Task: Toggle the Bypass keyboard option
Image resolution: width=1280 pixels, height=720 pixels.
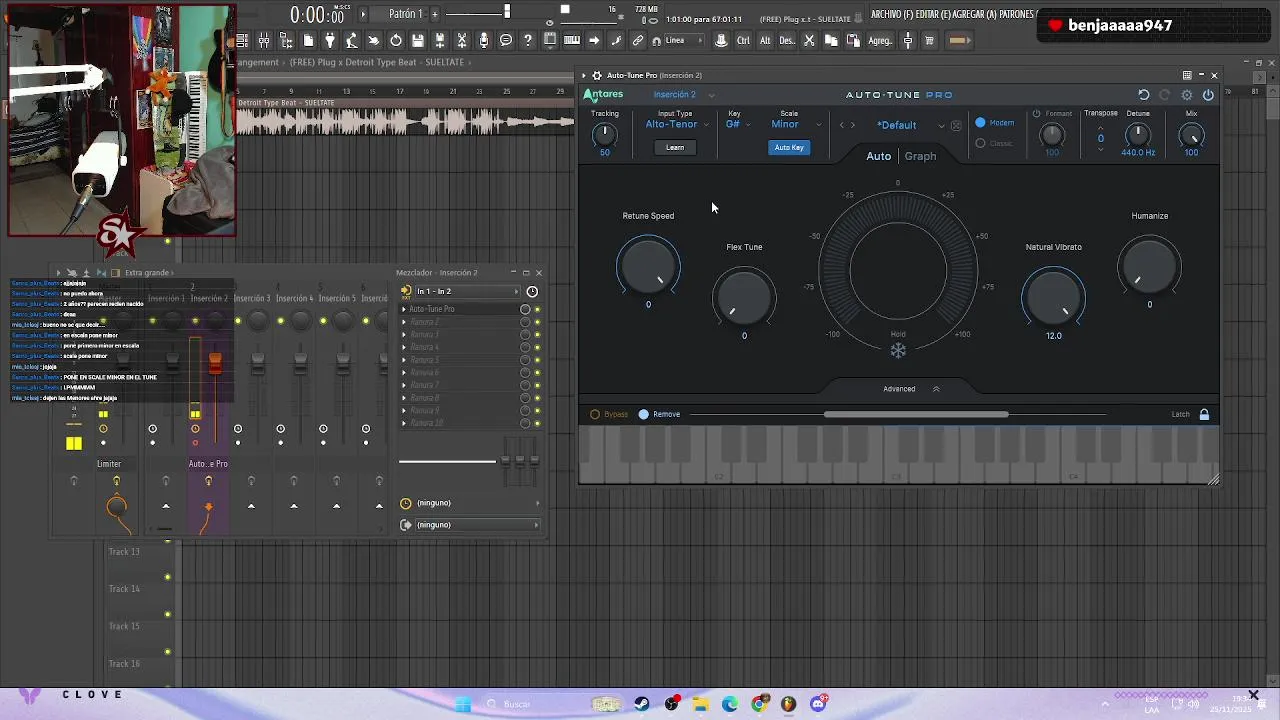Action: point(595,414)
